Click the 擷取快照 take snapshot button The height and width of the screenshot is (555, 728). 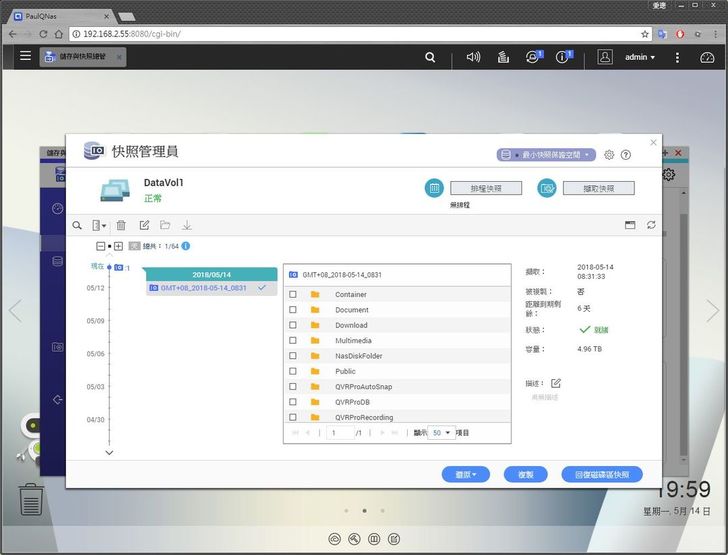coord(598,188)
